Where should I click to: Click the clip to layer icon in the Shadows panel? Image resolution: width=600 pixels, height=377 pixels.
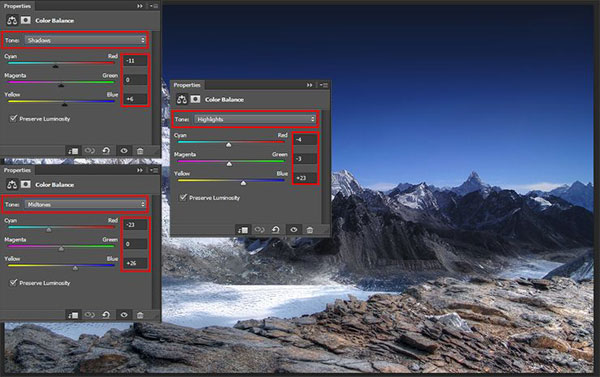pyautogui.click(x=73, y=151)
